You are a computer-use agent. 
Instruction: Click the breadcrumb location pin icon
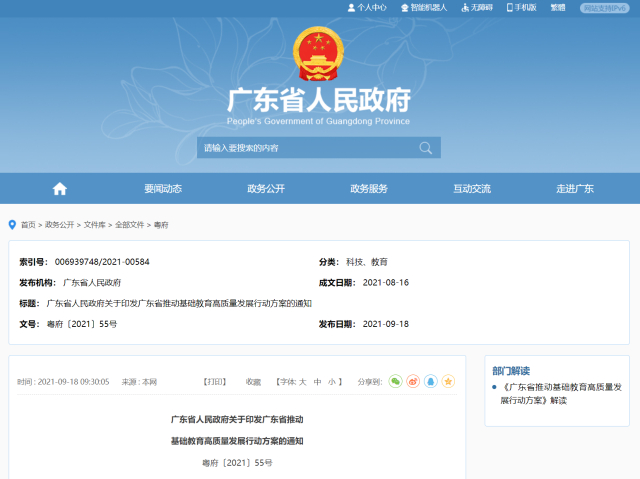(x=12, y=225)
